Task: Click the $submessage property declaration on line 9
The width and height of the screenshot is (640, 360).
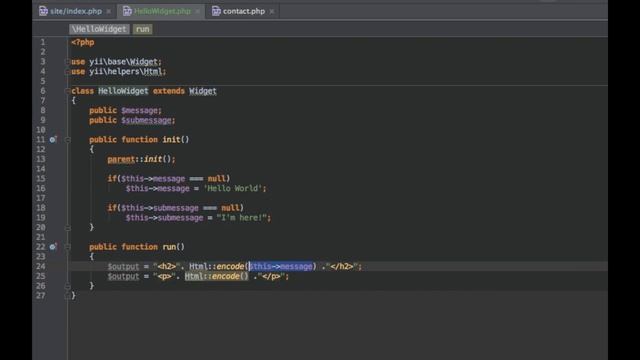Action: [146, 120]
